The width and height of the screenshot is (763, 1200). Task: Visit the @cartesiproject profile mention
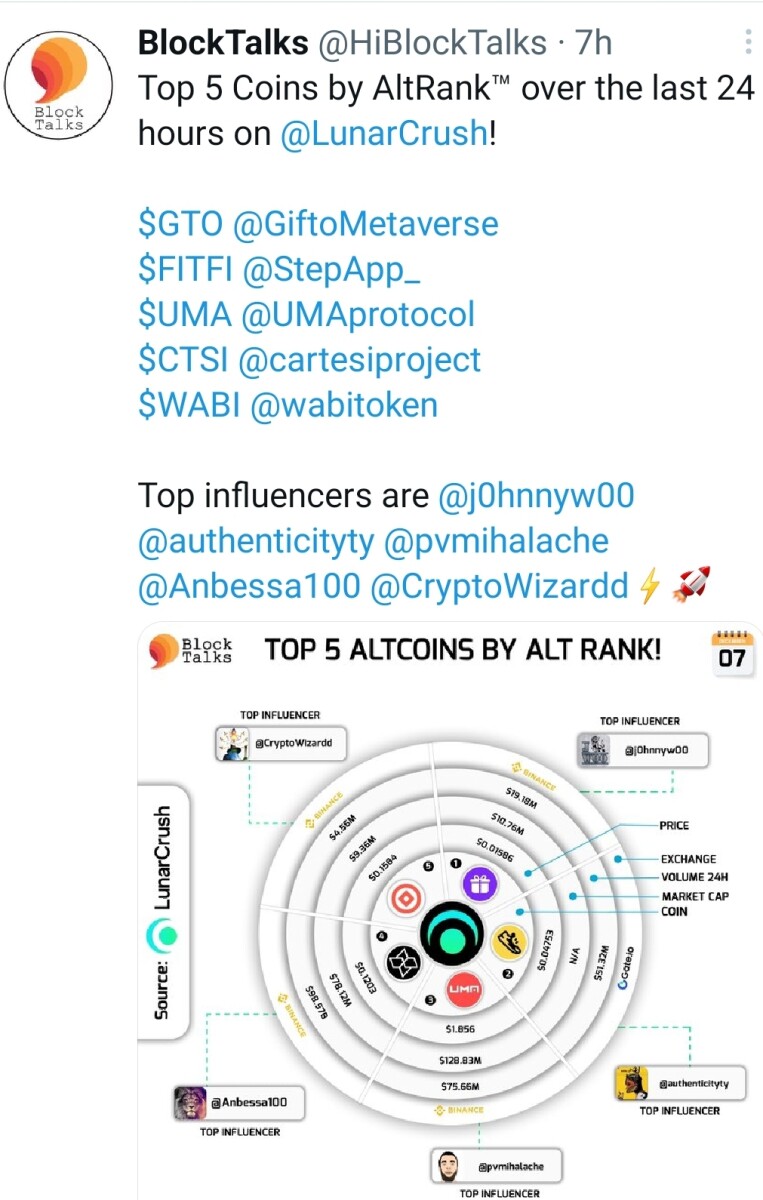361,360
